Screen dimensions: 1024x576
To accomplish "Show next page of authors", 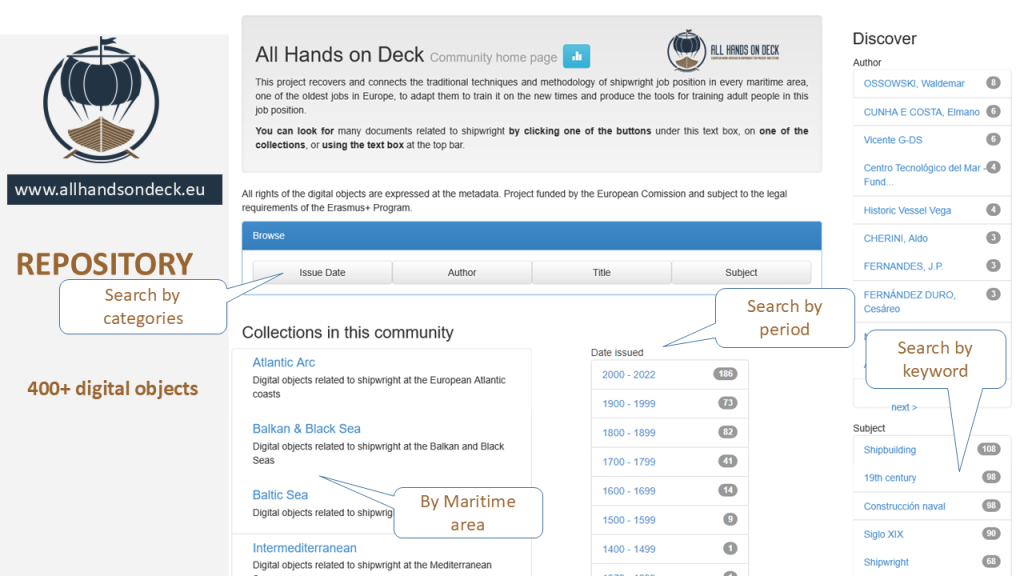I will (x=904, y=407).
